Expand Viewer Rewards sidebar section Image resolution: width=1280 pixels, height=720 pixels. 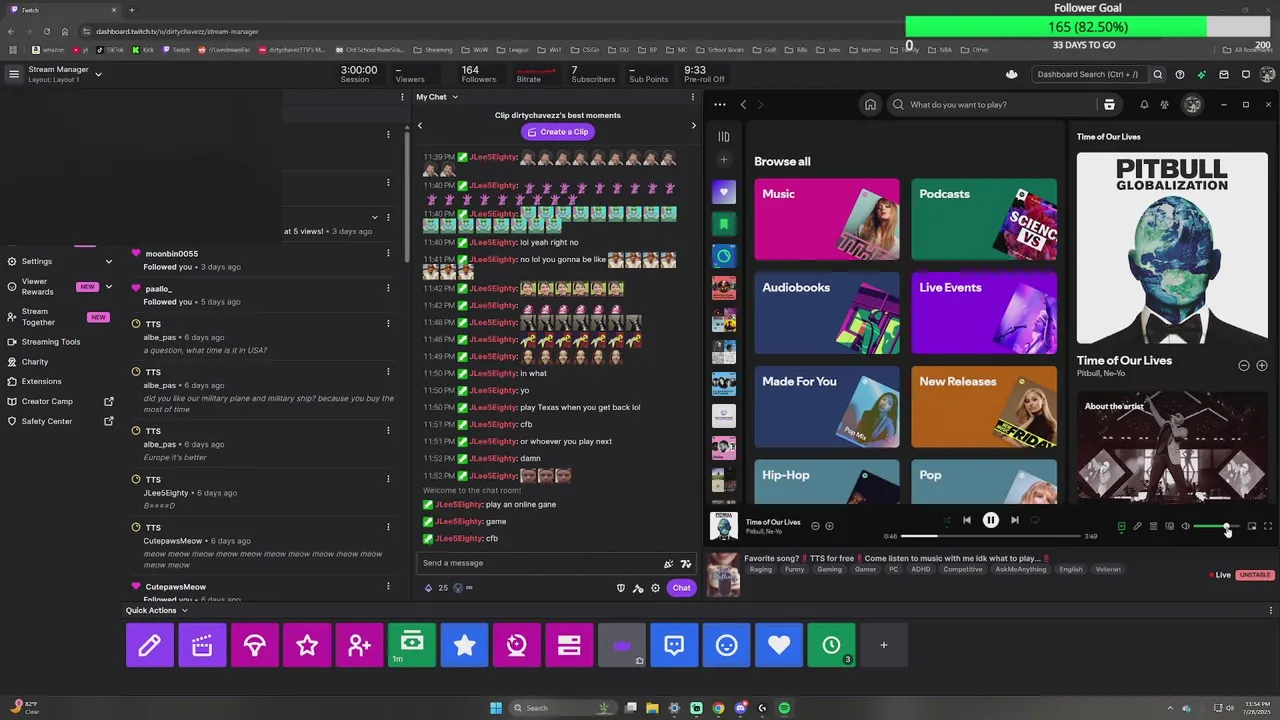pyautogui.click(x=109, y=287)
